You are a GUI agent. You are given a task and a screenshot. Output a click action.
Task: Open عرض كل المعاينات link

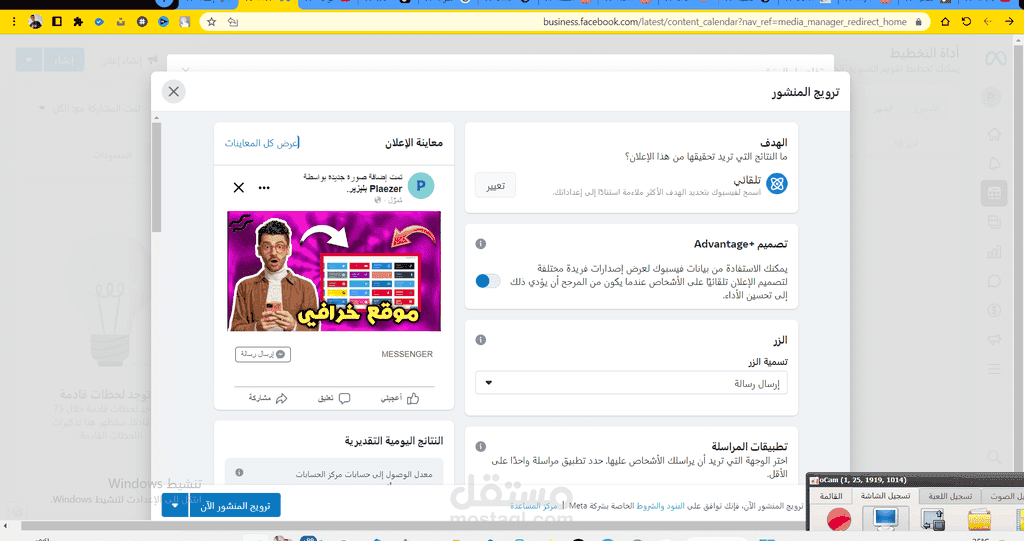coord(261,142)
